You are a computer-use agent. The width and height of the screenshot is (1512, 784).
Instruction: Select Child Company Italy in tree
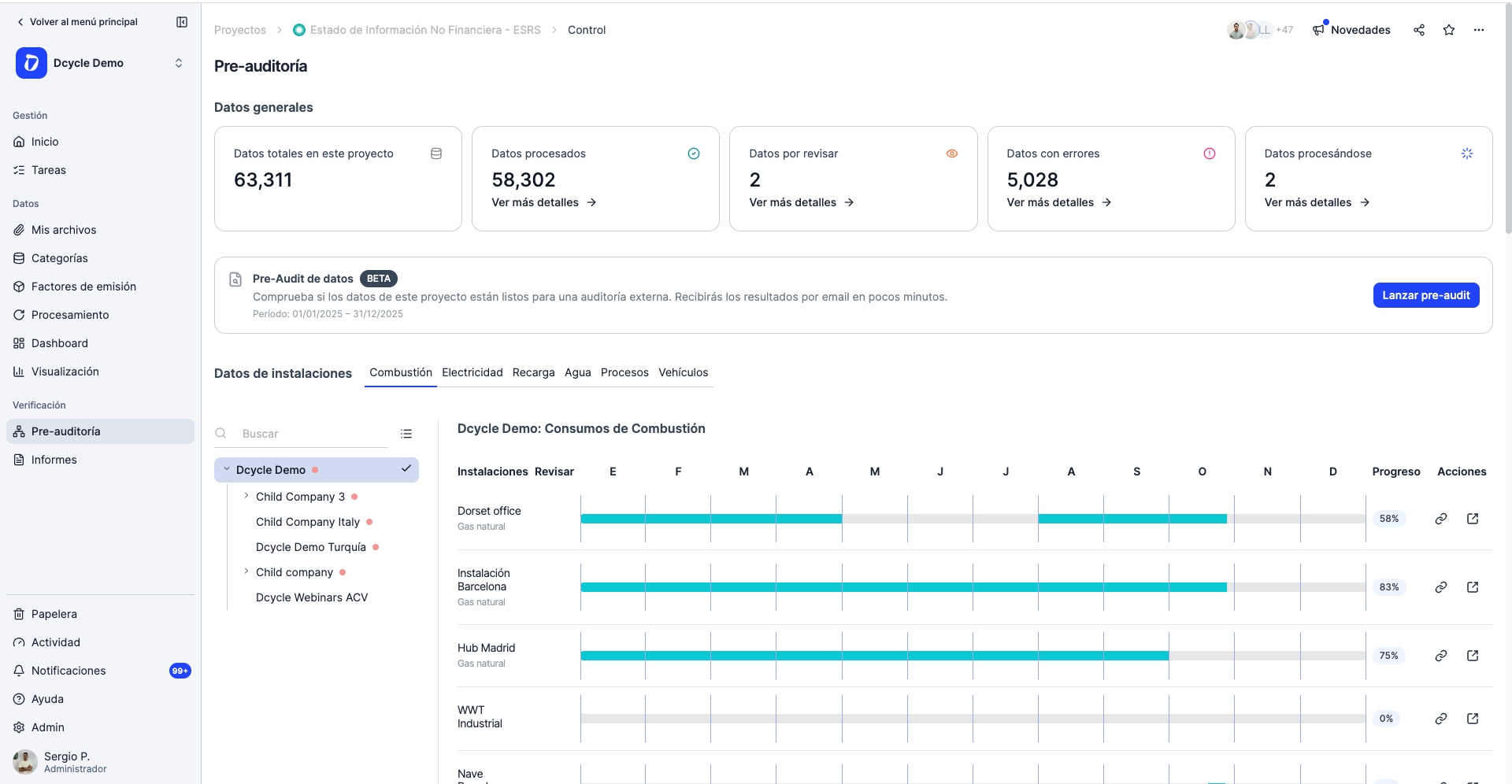pyautogui.click(x=308, y=522)
